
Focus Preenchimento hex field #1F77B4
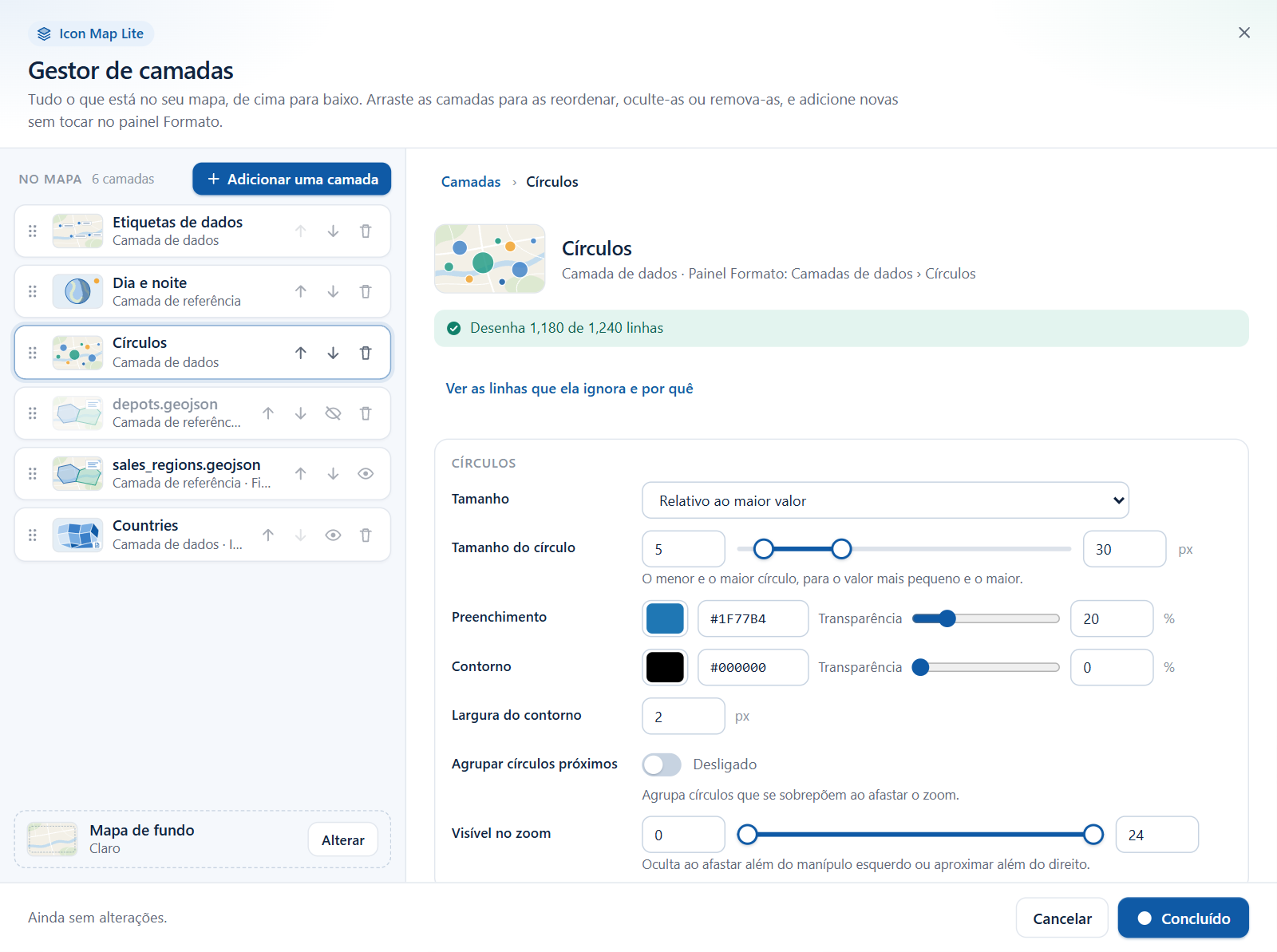pyautogui.click(x=753, y=618)
